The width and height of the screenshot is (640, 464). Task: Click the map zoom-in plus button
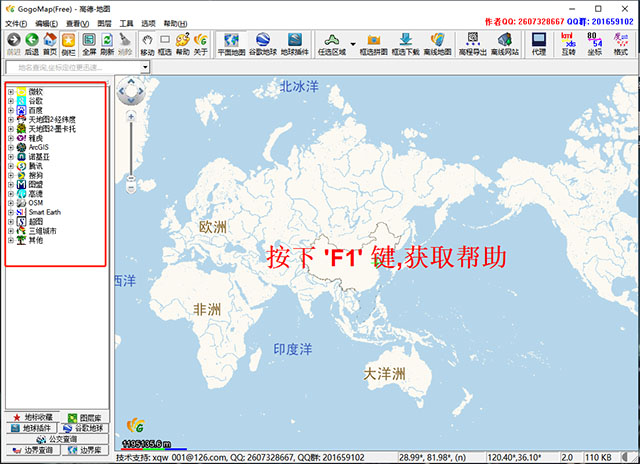(x=131, y=117)
